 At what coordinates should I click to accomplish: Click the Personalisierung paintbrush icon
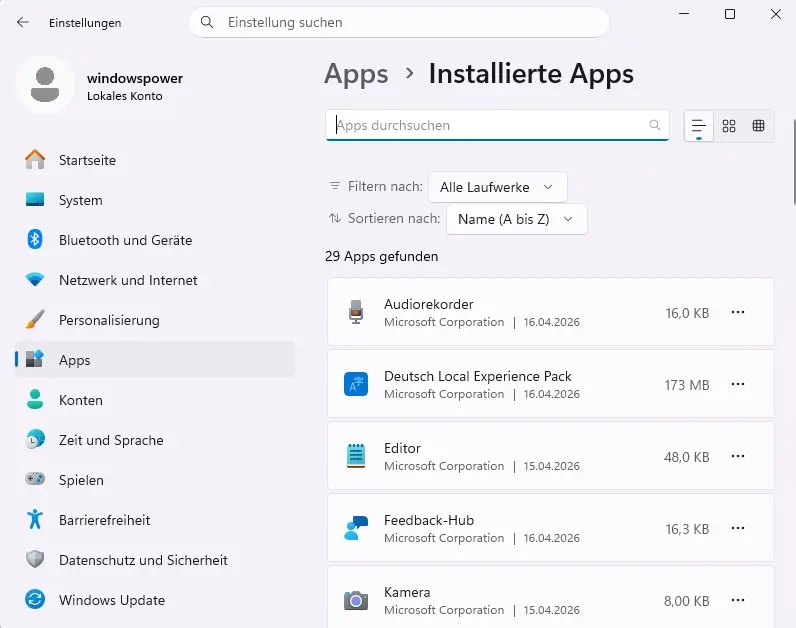point(35,320)
